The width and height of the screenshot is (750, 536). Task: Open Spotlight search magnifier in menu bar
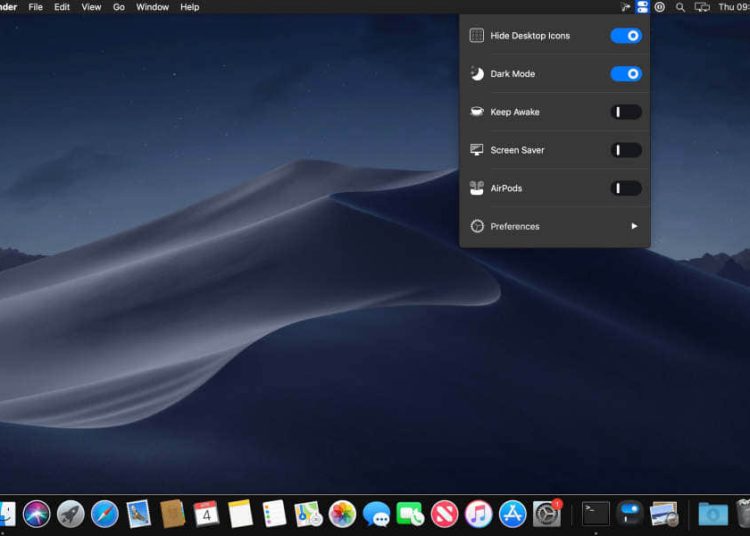click(x=680, y=7)
